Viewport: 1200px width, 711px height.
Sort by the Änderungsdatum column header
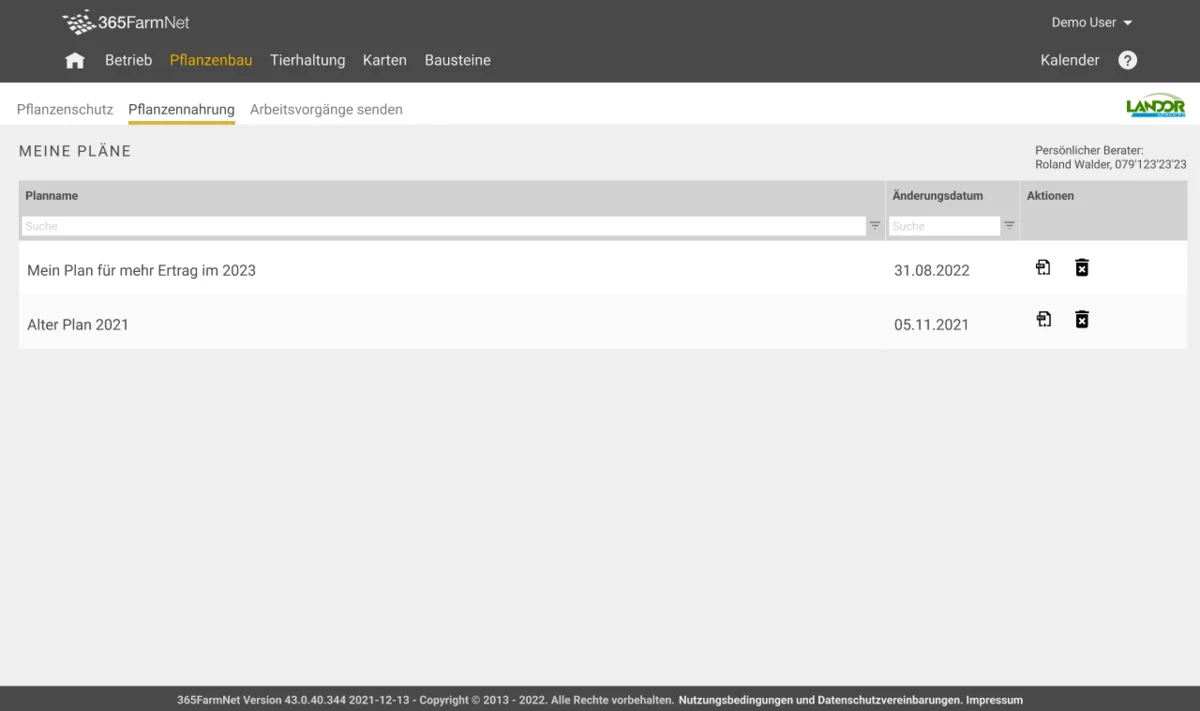pyautogui.click(x=937, y=196)
